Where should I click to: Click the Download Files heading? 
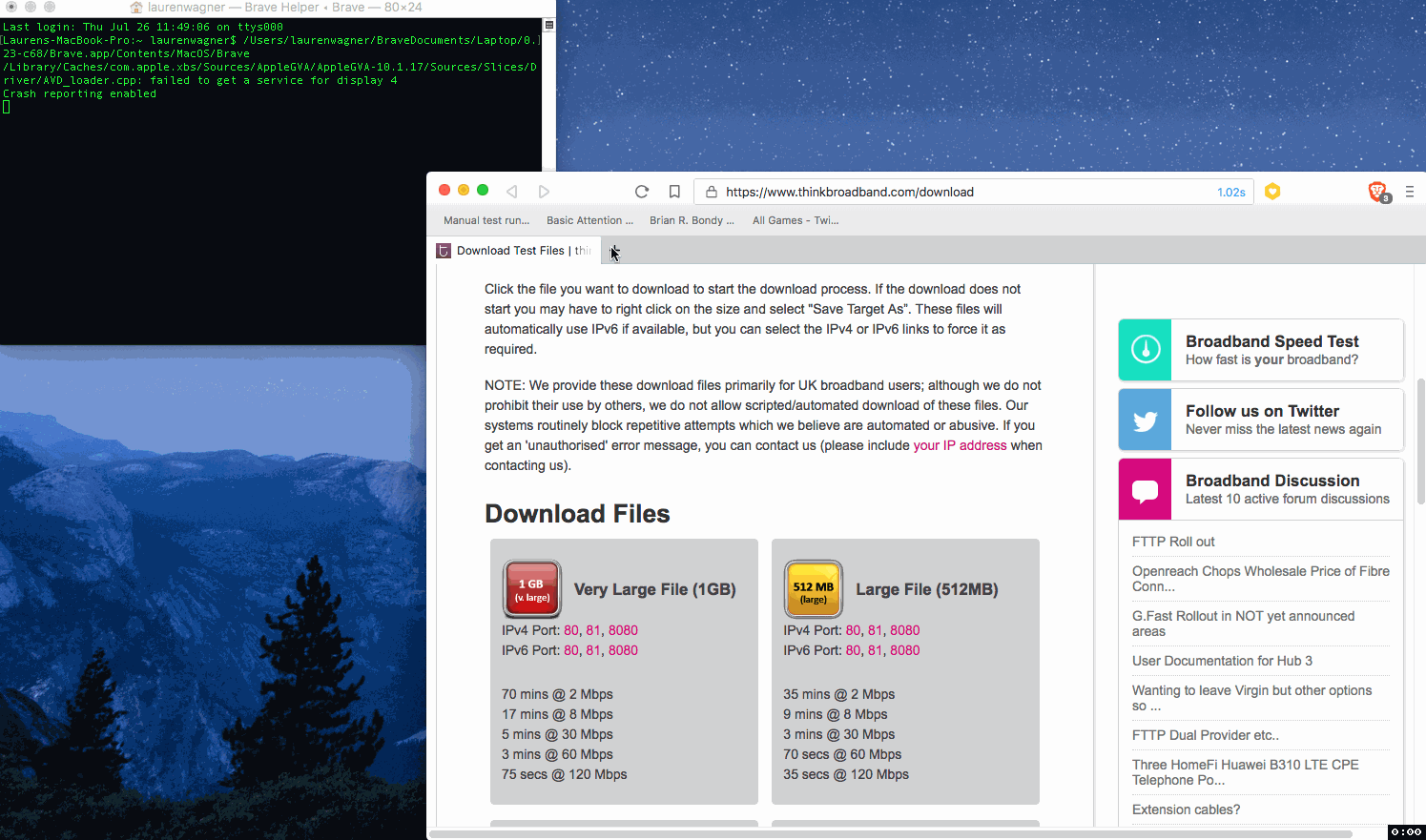(577, 514)
